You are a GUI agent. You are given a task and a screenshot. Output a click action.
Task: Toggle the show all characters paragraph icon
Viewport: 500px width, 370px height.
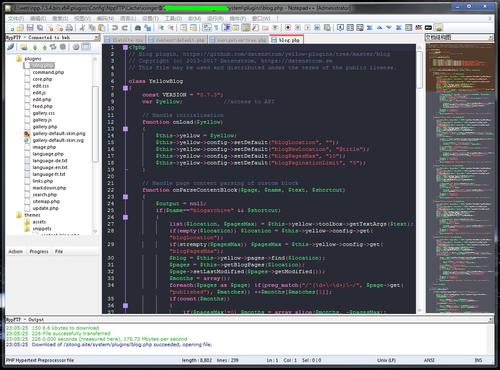click(x=217, y=28)
